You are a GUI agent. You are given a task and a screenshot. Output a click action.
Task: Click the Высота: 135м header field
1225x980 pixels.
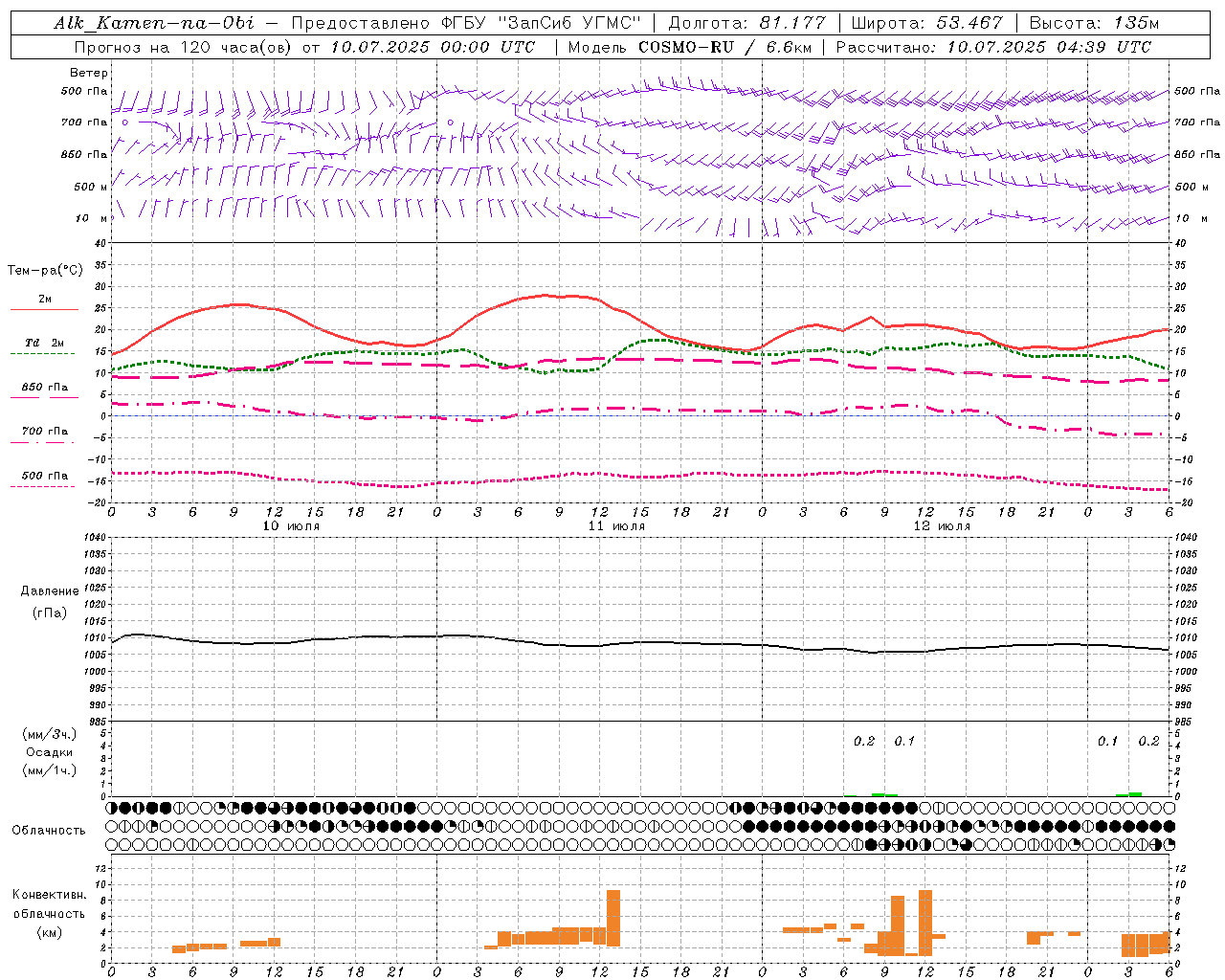point(1092,23)
